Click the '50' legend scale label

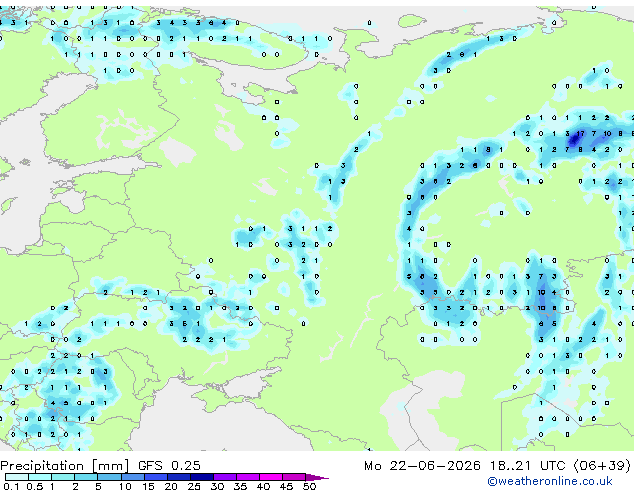[x=310, y=486]
